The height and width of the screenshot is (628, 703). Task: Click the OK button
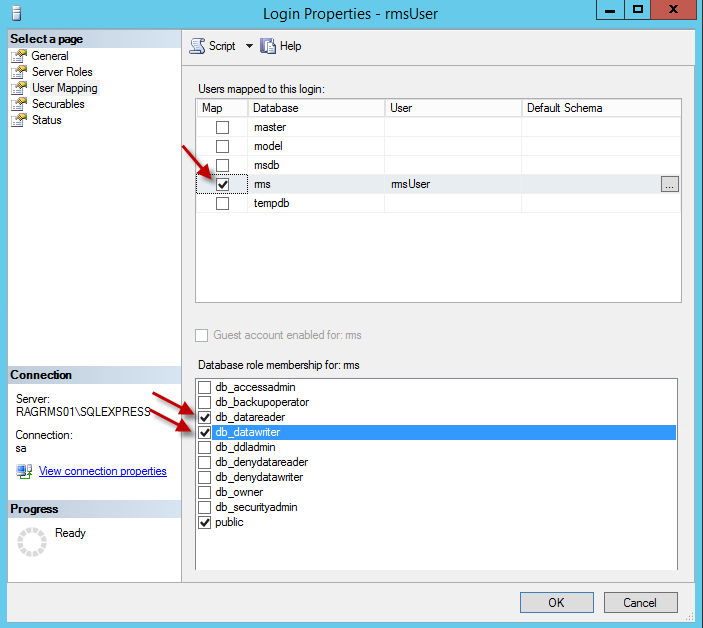556,602
